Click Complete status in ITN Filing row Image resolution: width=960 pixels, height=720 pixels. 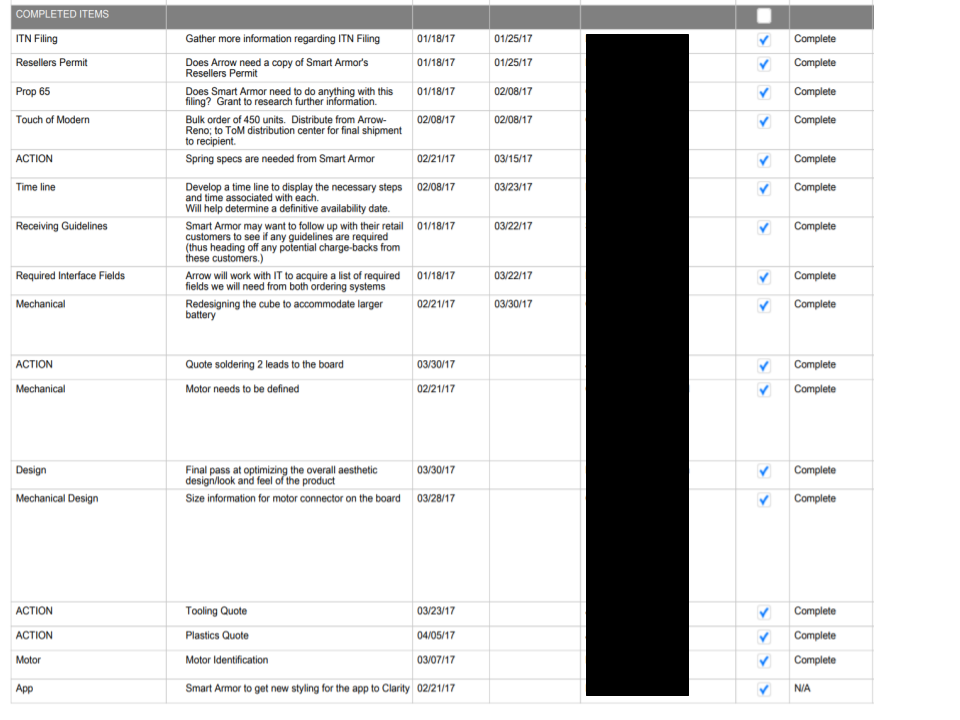click(x=814, y=39)
